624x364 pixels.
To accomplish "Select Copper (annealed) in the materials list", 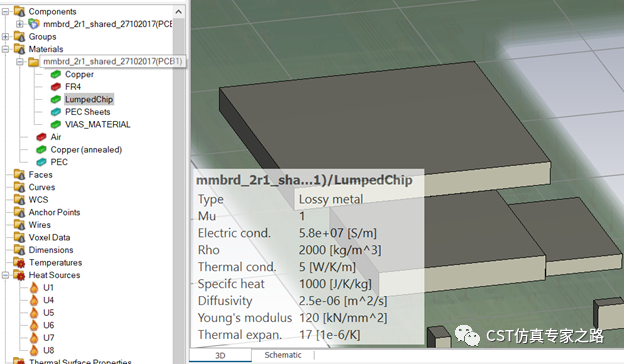I will pos(86,150).
